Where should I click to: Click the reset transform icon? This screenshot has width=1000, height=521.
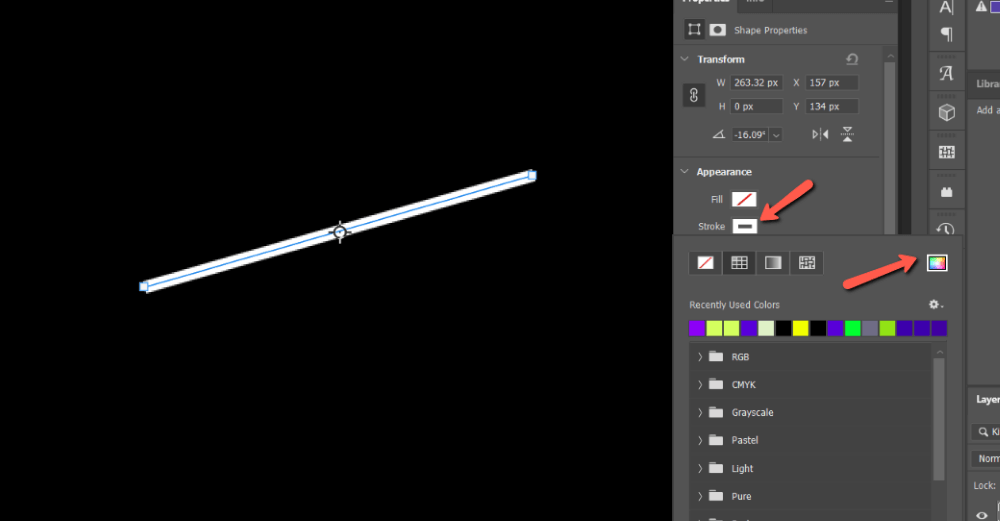(851, 60)
